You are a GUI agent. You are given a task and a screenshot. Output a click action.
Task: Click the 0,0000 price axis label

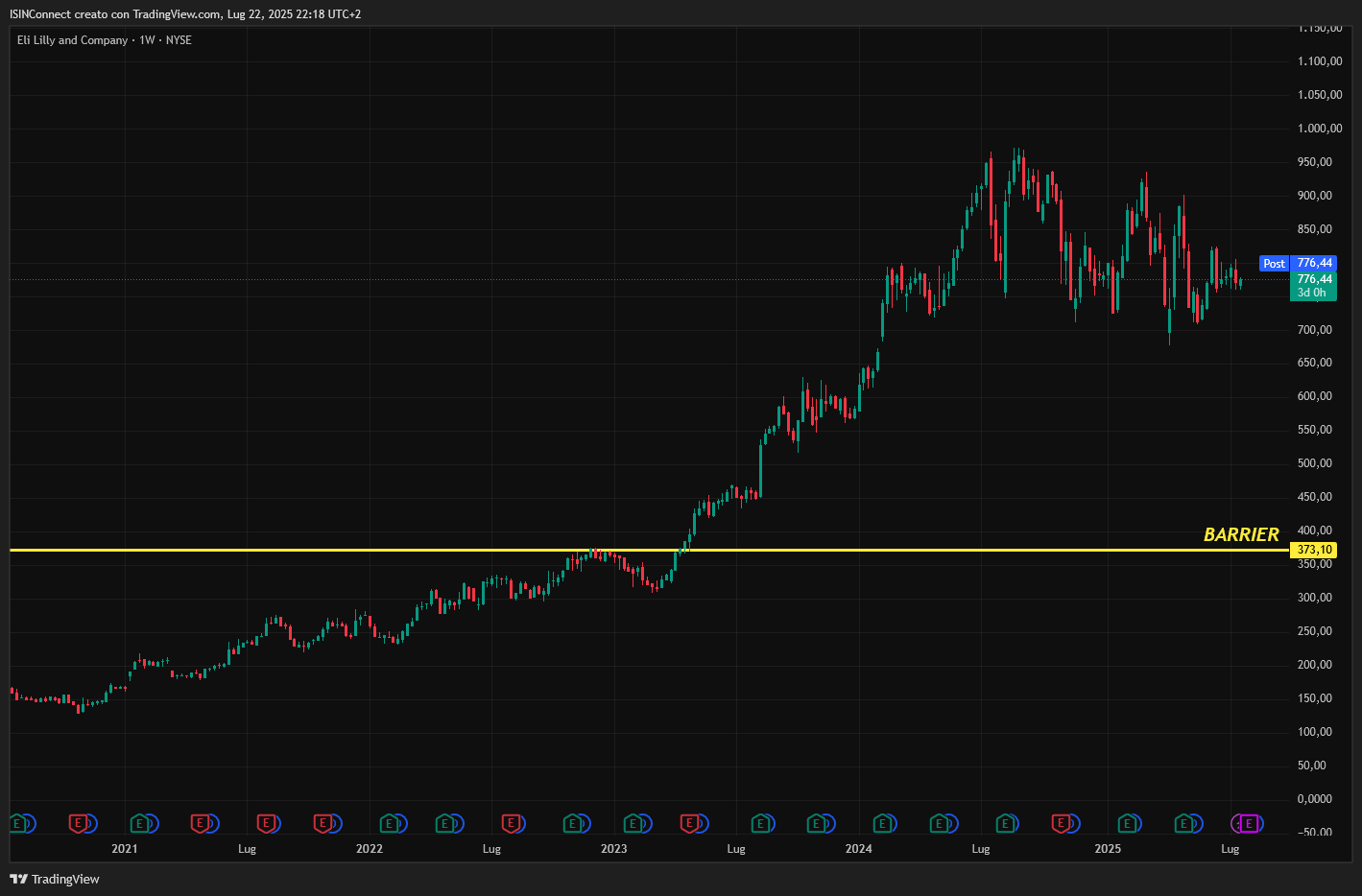click(1315, 799)
